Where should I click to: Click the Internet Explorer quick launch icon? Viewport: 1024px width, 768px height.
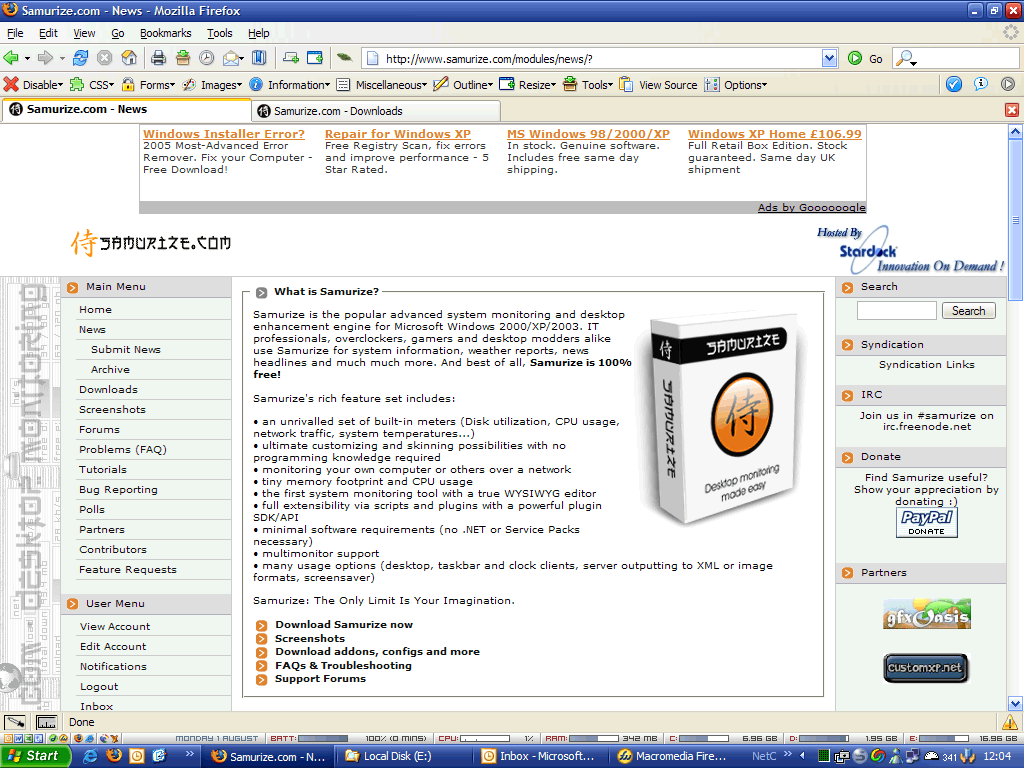(x=90, y=756)
